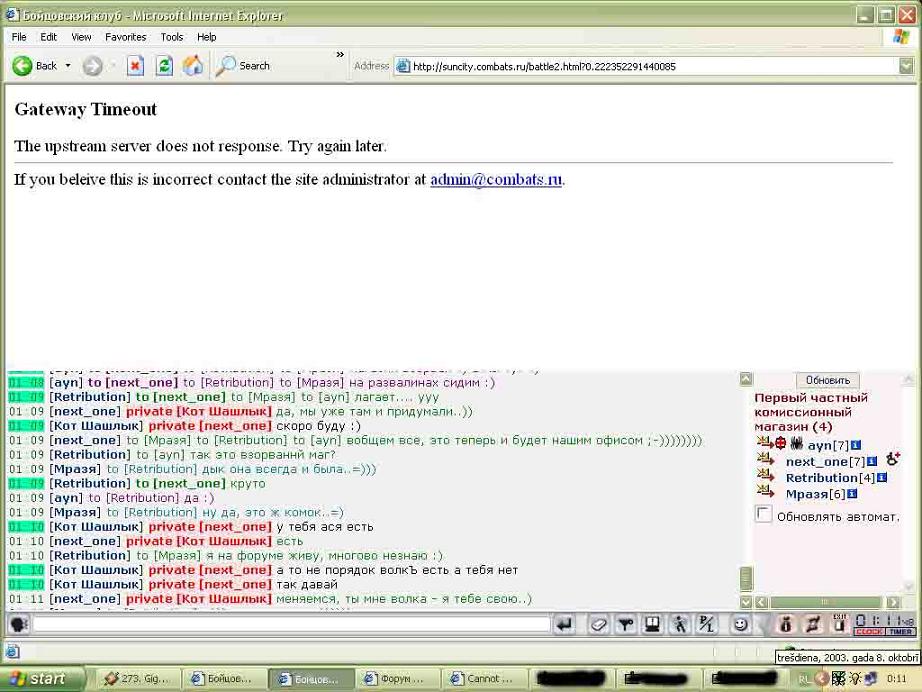Screen dimensions: 922x692
Task: Open the Back history dropdown arrow
Action: pos(68,66)
